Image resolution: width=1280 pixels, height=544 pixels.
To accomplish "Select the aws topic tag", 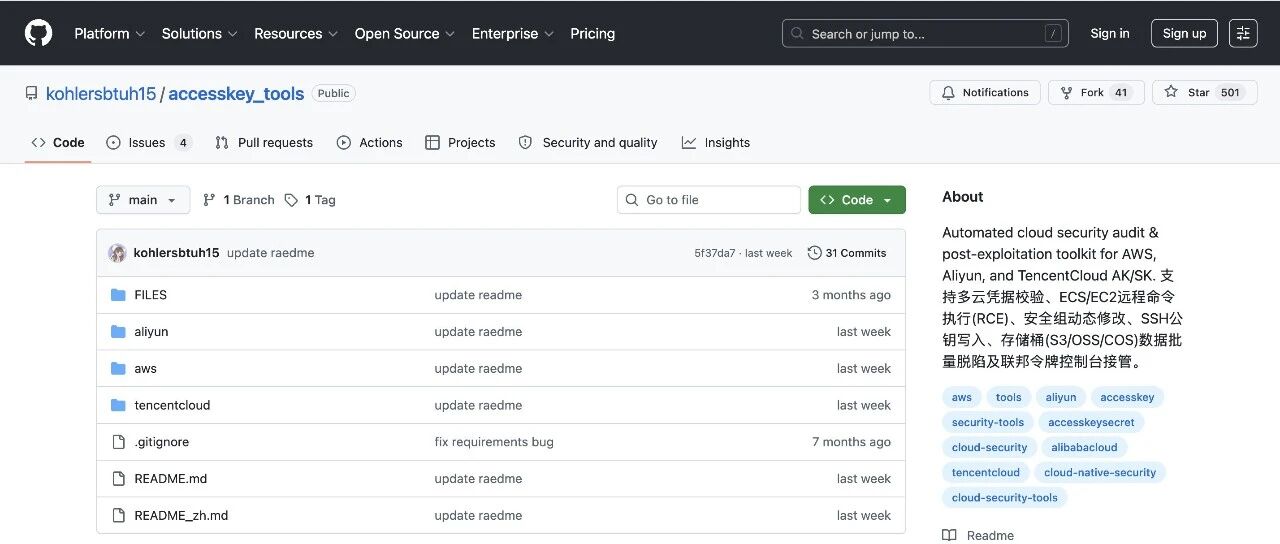I will [962, 397].
